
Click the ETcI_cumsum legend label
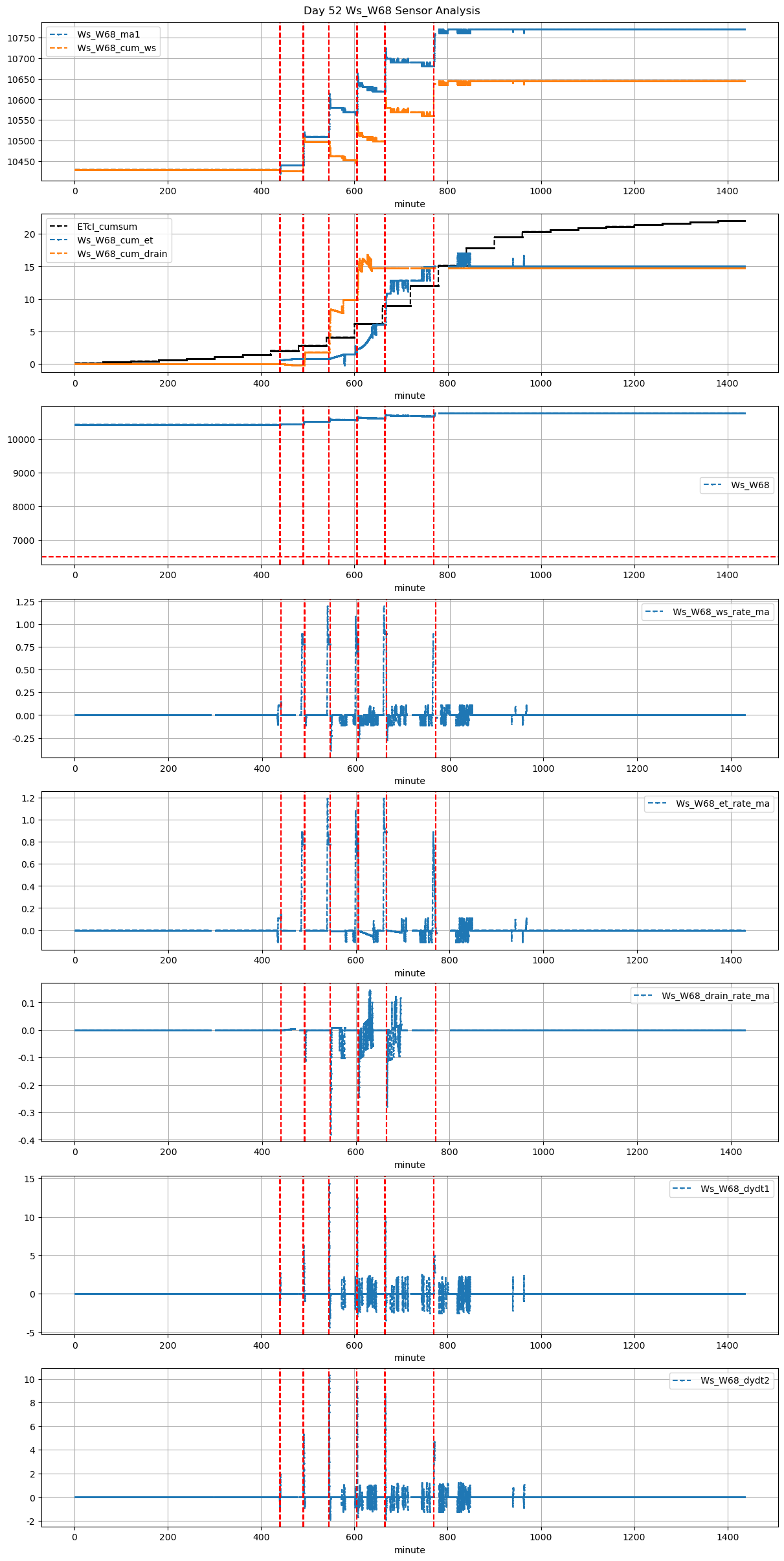pyautogui.click(x=107, y=227)
